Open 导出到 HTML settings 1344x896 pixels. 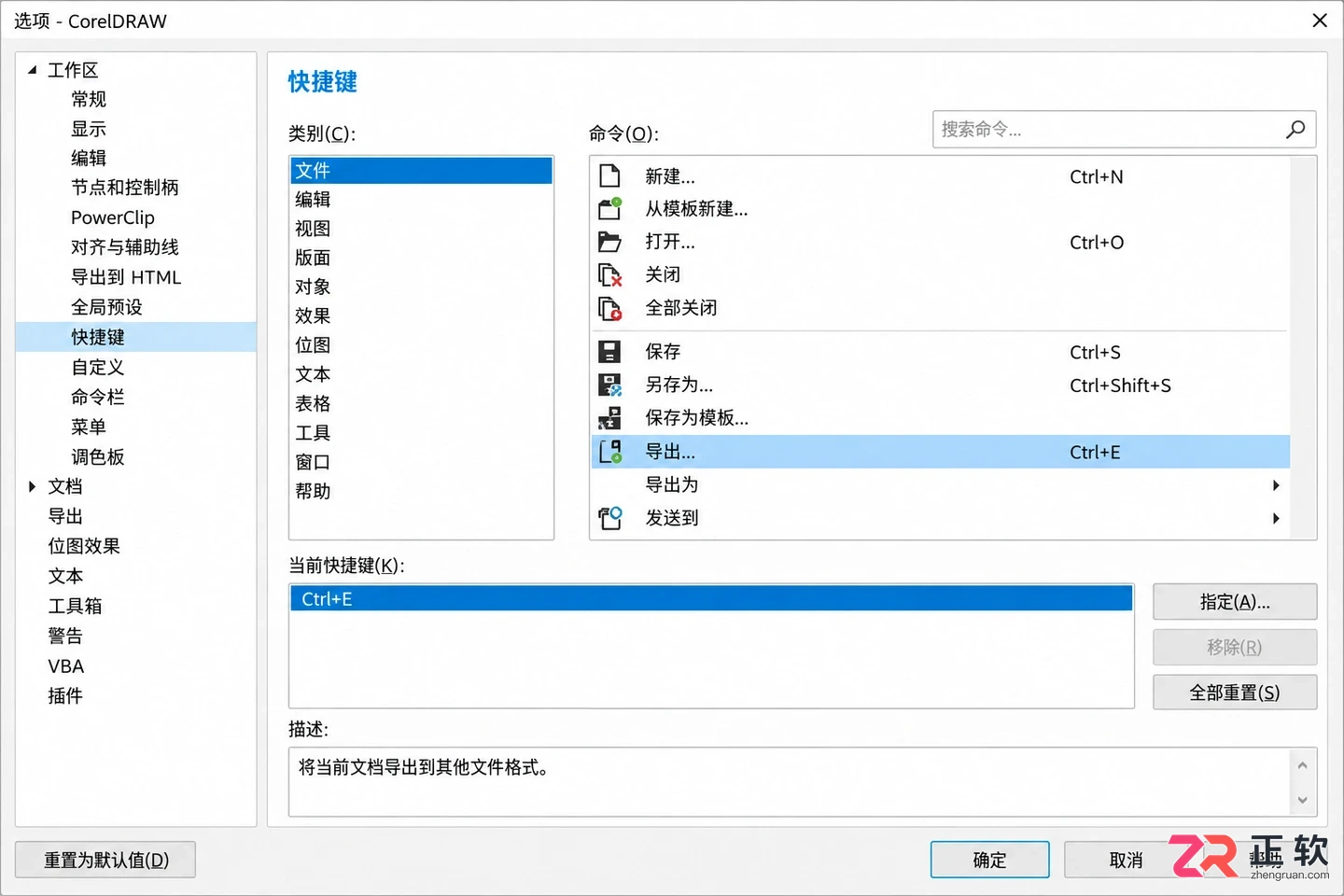click(126, 277)
